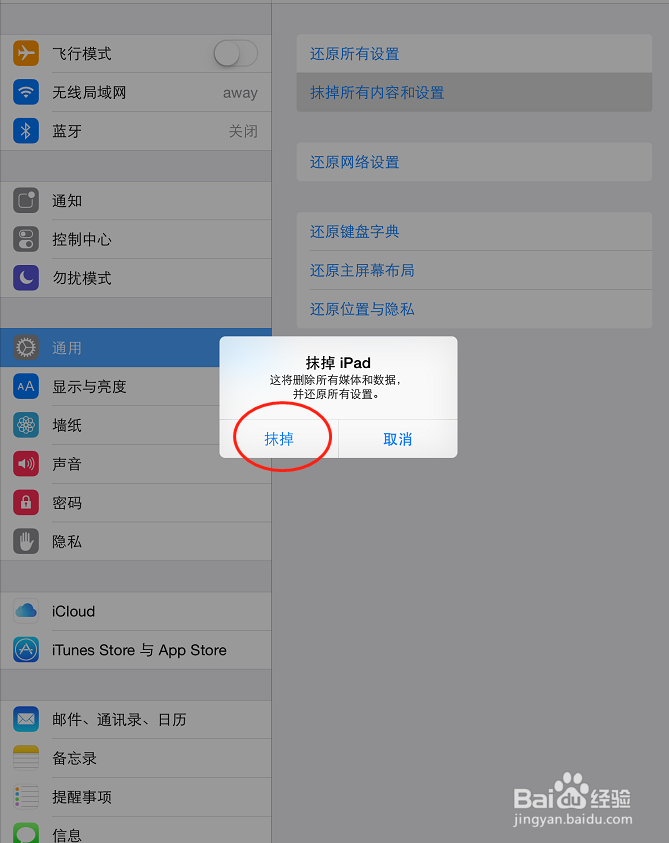Image resolution: width=669 pixels, height=843 pixels.
Task: Tap the 勿扰模式 moon icon
Action: [26, 278]
